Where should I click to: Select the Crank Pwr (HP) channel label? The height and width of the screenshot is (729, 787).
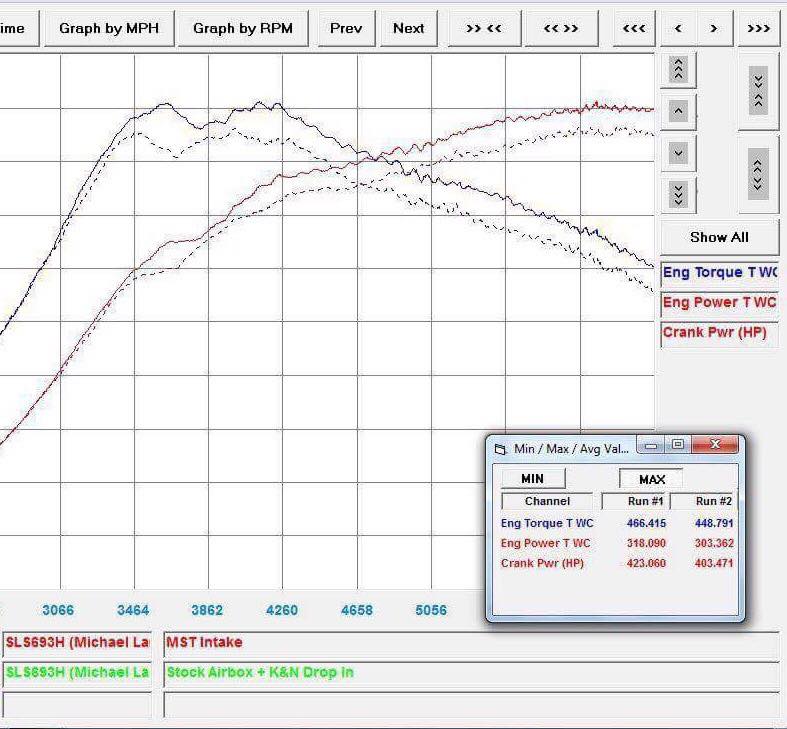pos(719,333)
